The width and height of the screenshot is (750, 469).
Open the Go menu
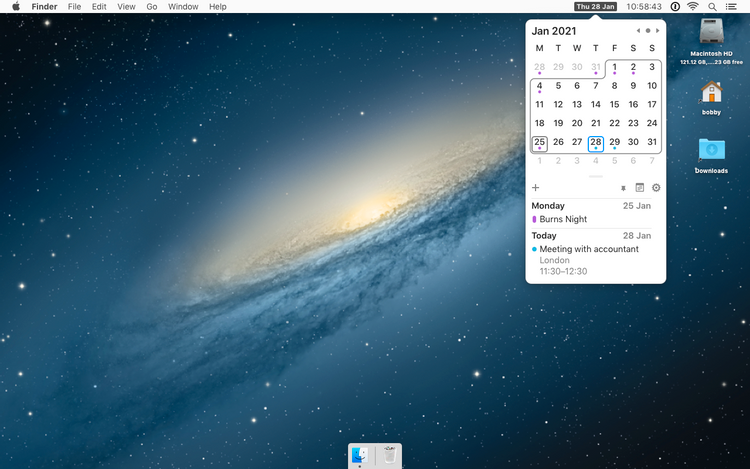tap(152, 7)
